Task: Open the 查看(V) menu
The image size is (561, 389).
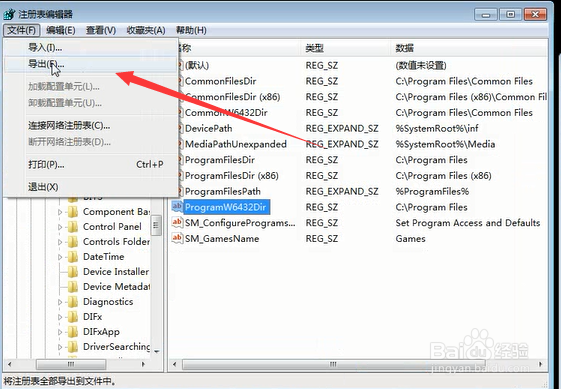Action: (x=101, y=30)
